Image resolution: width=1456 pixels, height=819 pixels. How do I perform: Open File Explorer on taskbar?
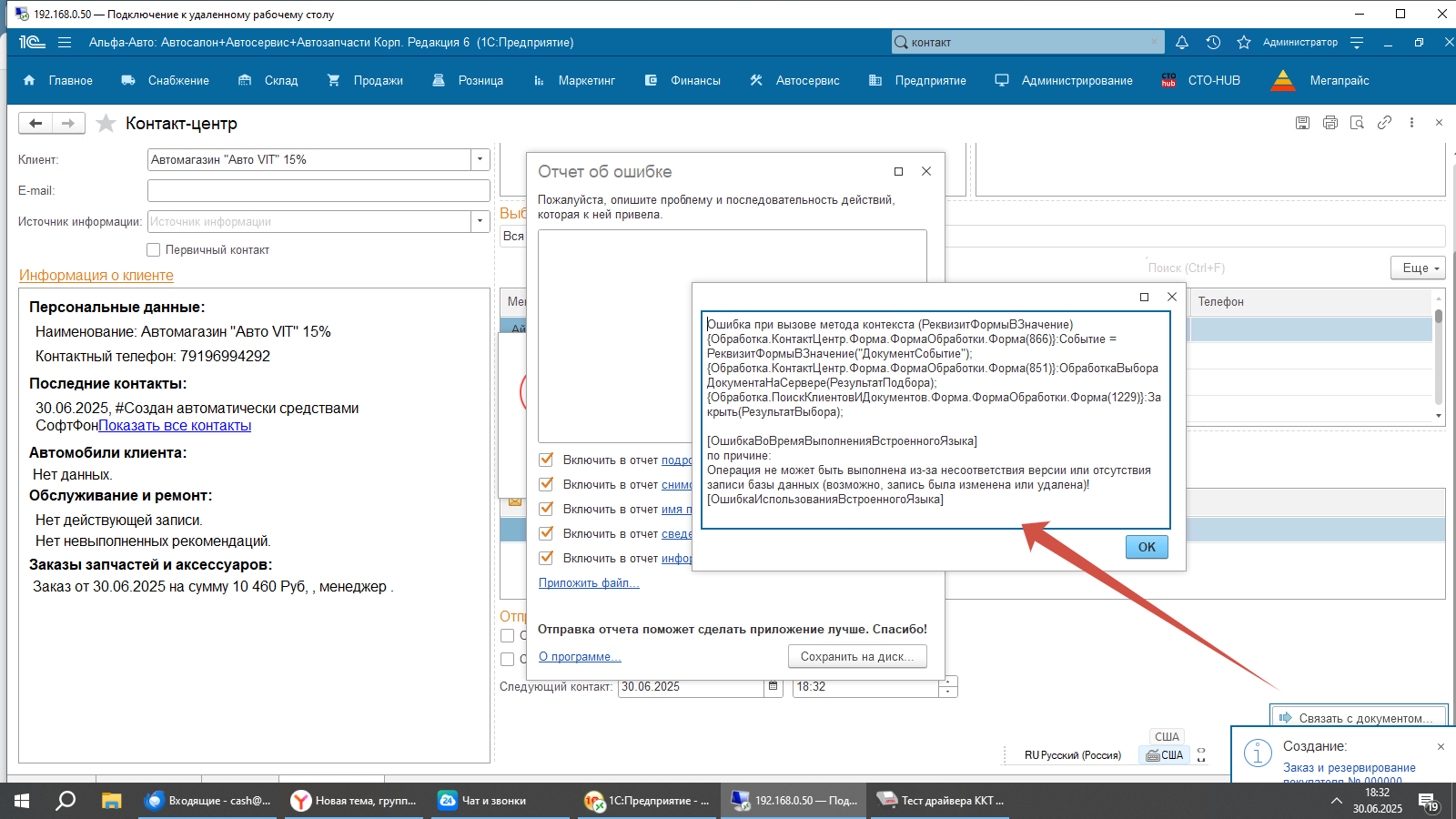(111, 801)
